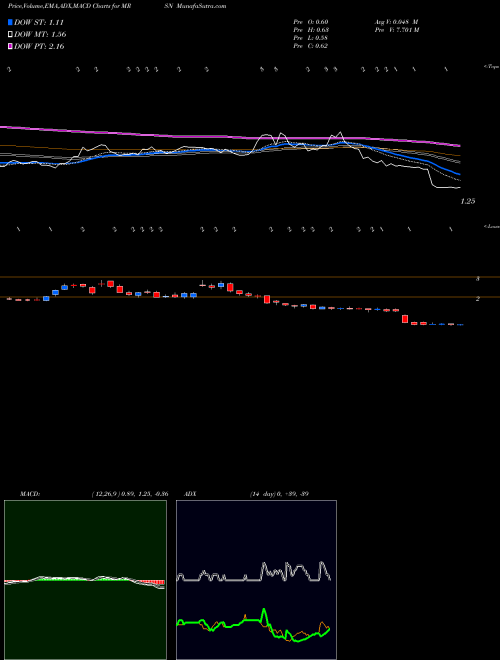The image size is (500, 660).
Task: Select the 'DOW ST: 1.11' legend text
Action: (x=39, y=22)
